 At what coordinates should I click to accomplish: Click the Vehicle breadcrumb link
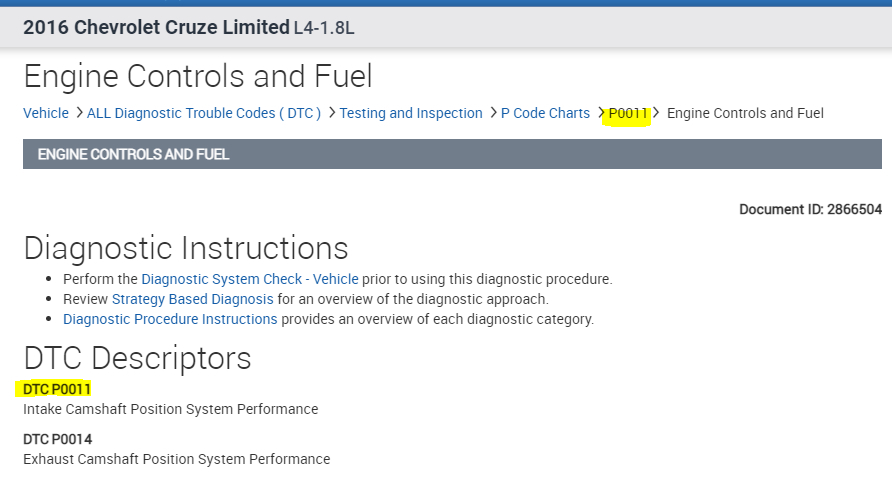point(46,113)
